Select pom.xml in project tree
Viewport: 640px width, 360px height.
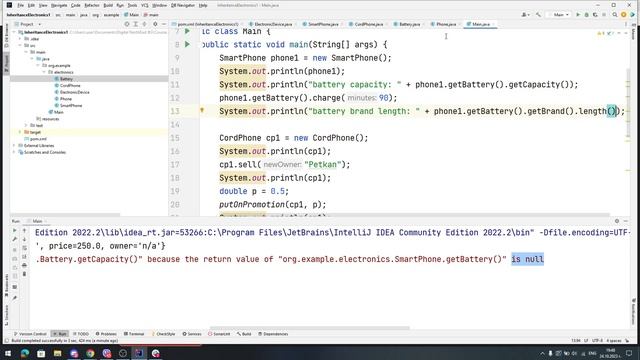[x=38, y=139]
